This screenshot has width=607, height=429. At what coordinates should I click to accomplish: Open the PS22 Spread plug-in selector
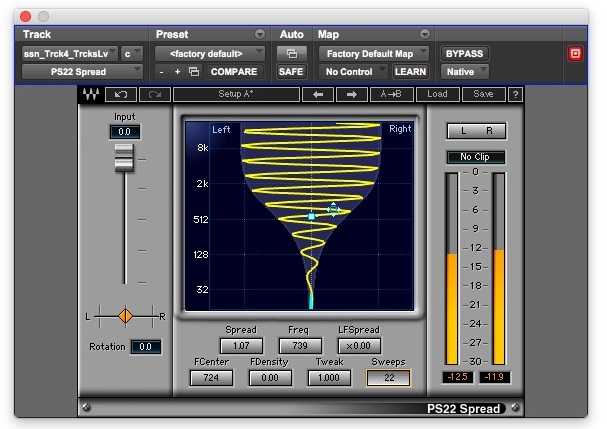(x=82, y=72)
